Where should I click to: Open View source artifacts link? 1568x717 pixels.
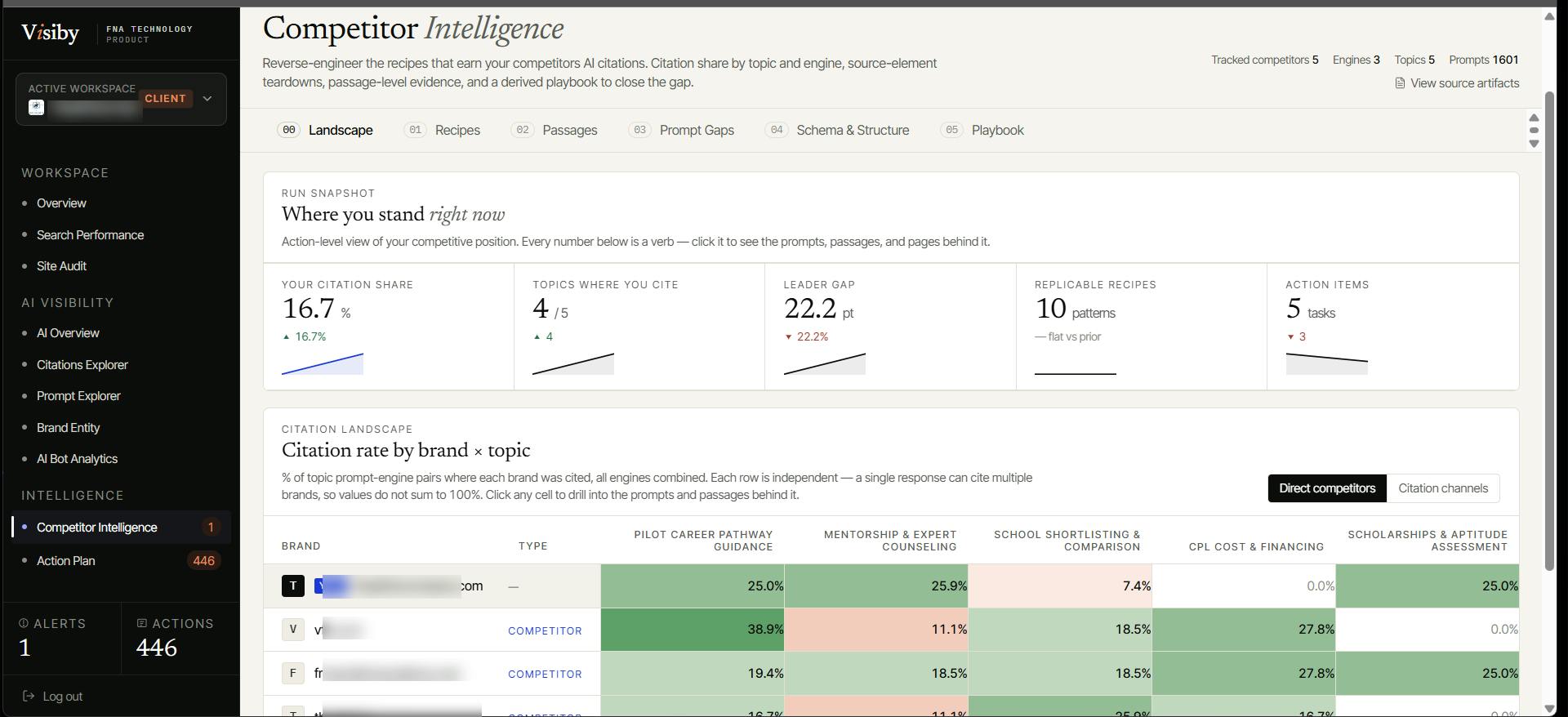1464,83
